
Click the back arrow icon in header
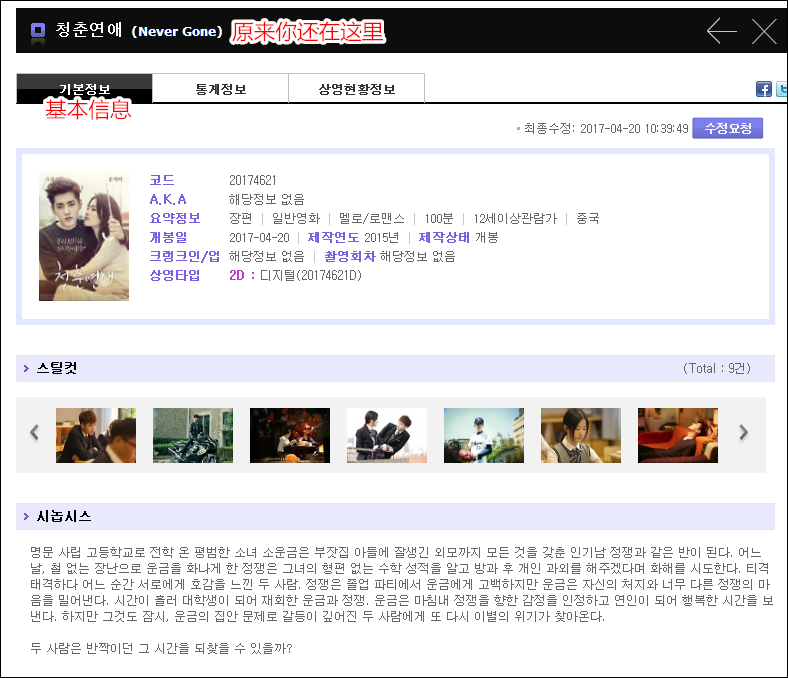pyautogui.click(x=721, y=31)
